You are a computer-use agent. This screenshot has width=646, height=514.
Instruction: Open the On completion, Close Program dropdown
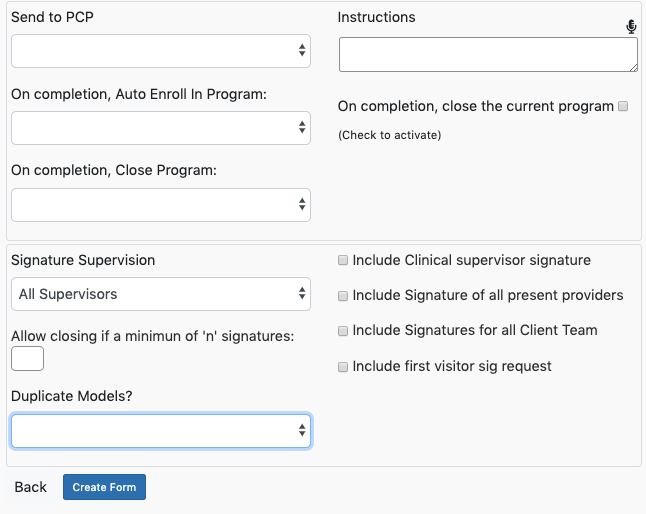161,205
